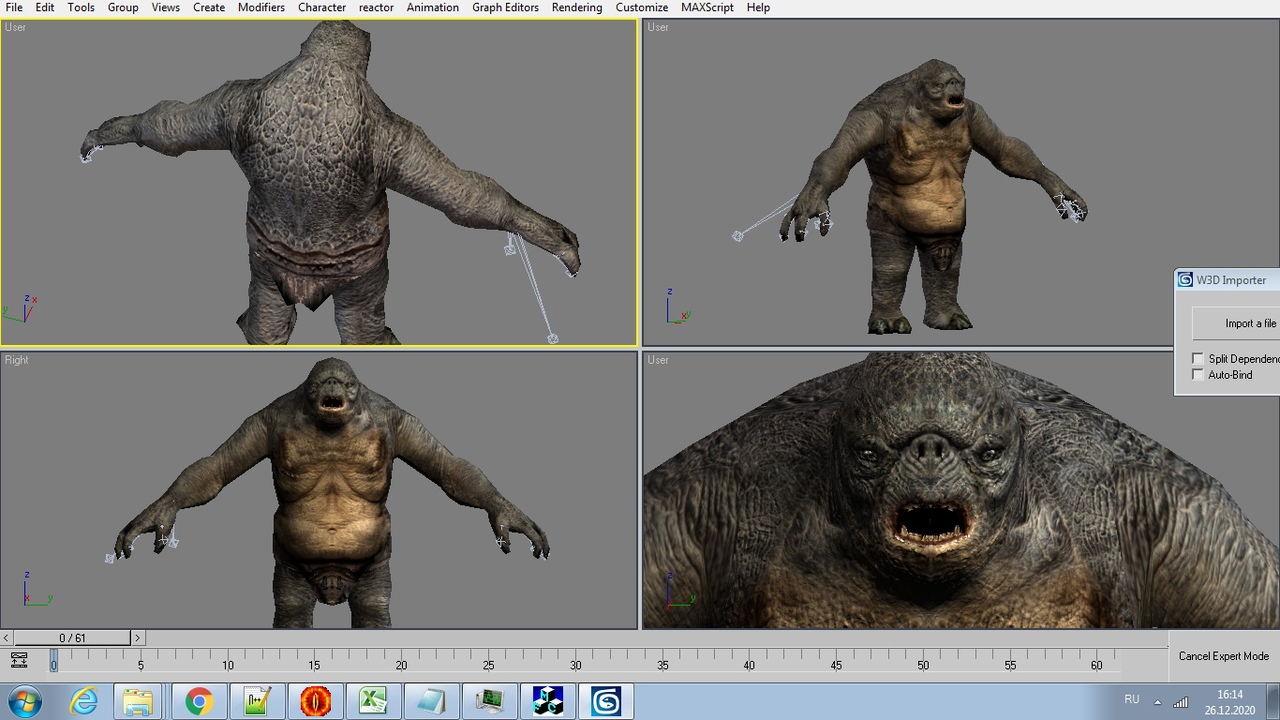
Task: Click the network signal tray icon
Action: tap(1181, 702)
